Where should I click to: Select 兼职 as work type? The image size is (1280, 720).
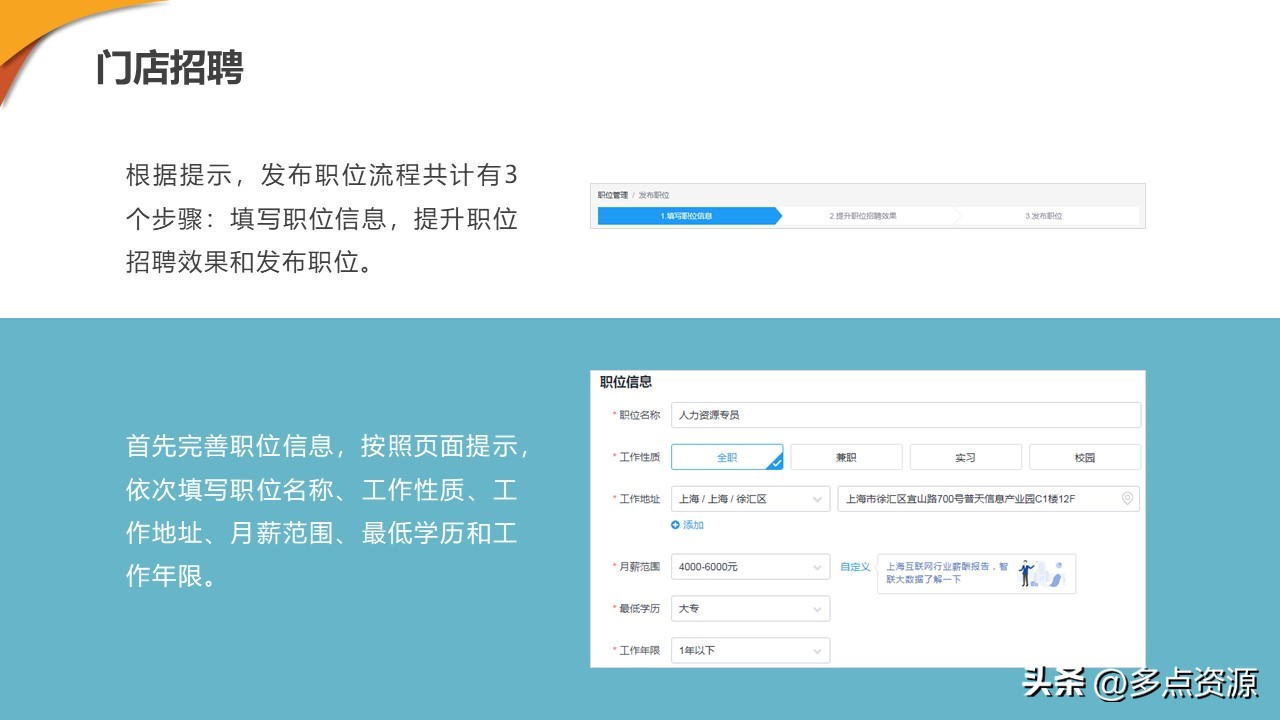[847, 457]
